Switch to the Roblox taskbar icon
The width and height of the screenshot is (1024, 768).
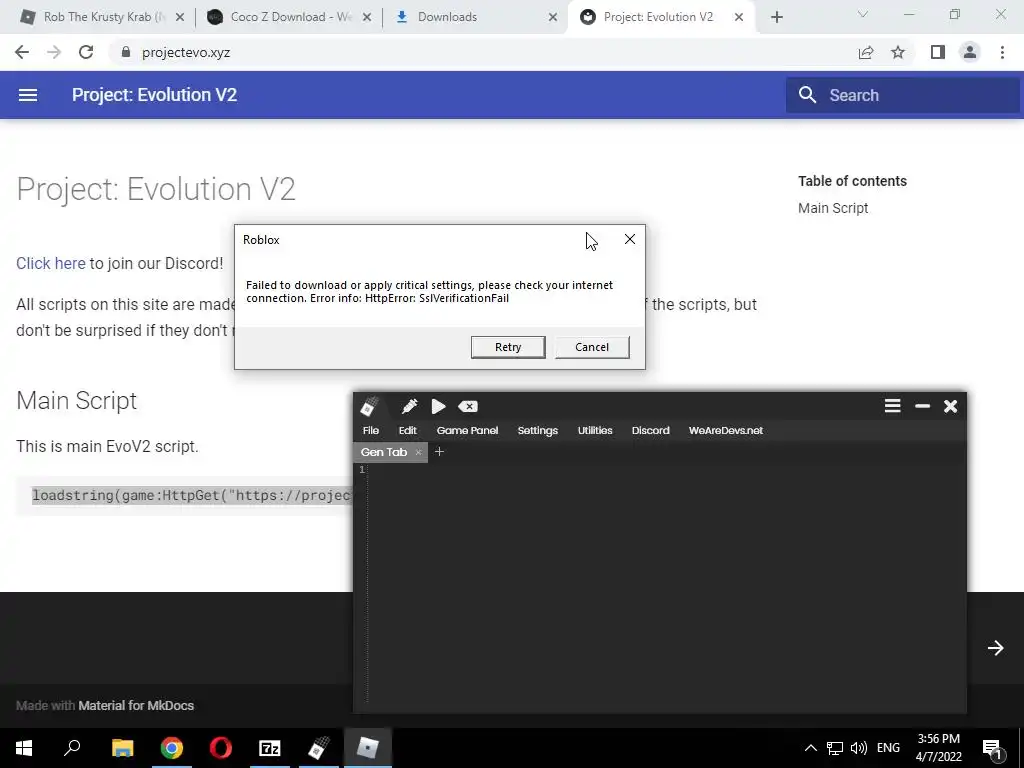point(368,748)
